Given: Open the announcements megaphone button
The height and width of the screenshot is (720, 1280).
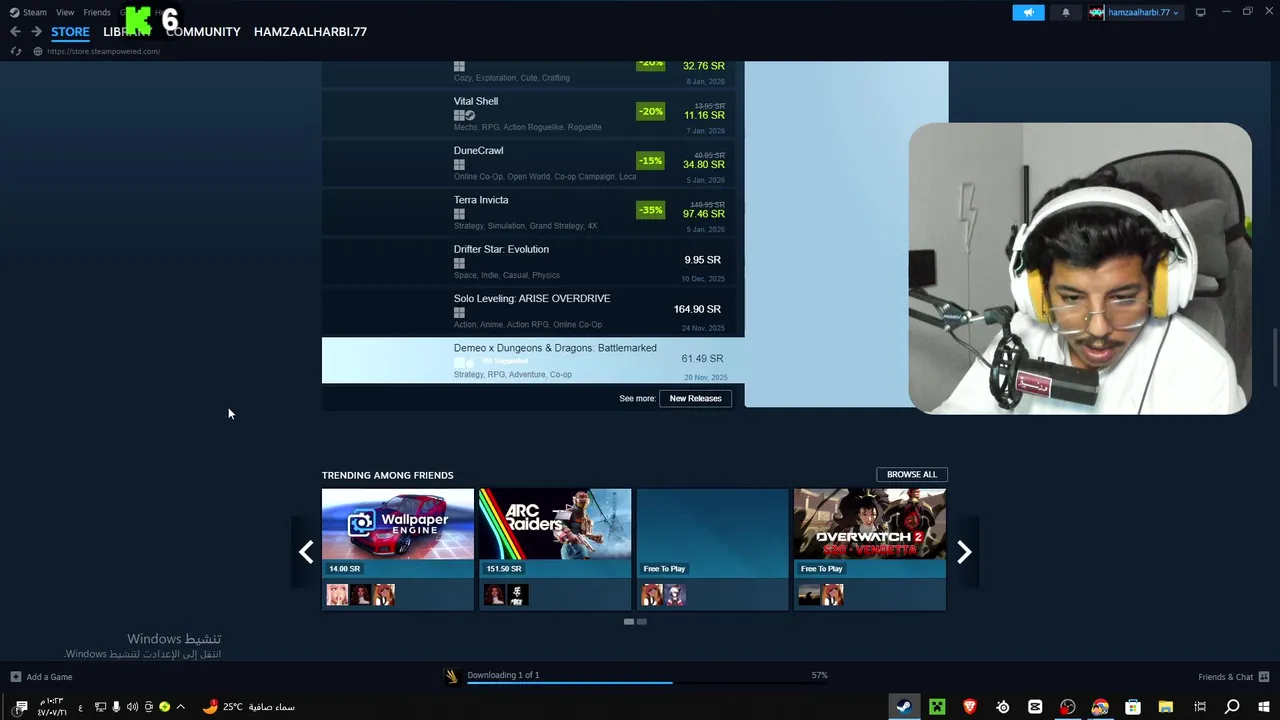Looking at the screenshot, I should click(x=1028, y=12).
